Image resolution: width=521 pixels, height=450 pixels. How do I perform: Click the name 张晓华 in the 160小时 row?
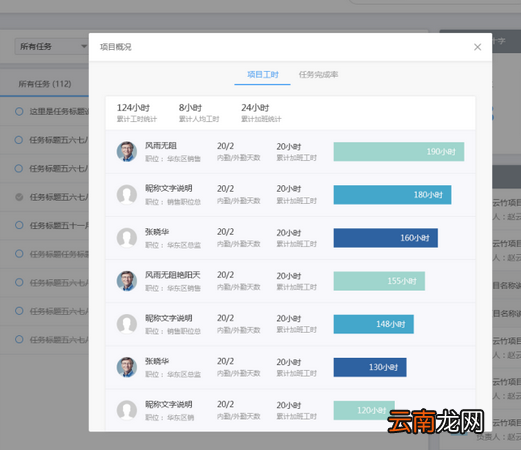pos(157,231)
